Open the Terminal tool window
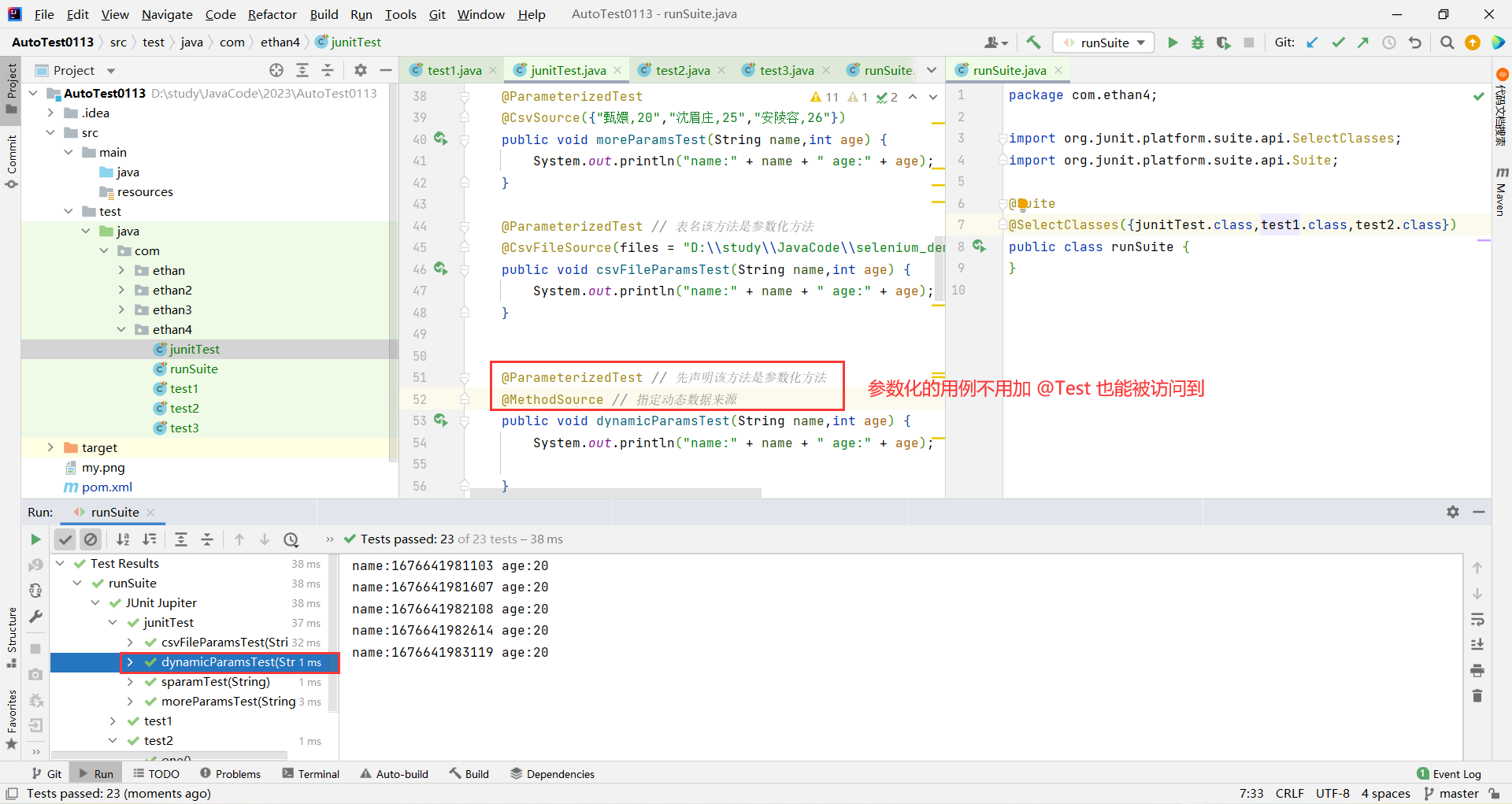 311,774
